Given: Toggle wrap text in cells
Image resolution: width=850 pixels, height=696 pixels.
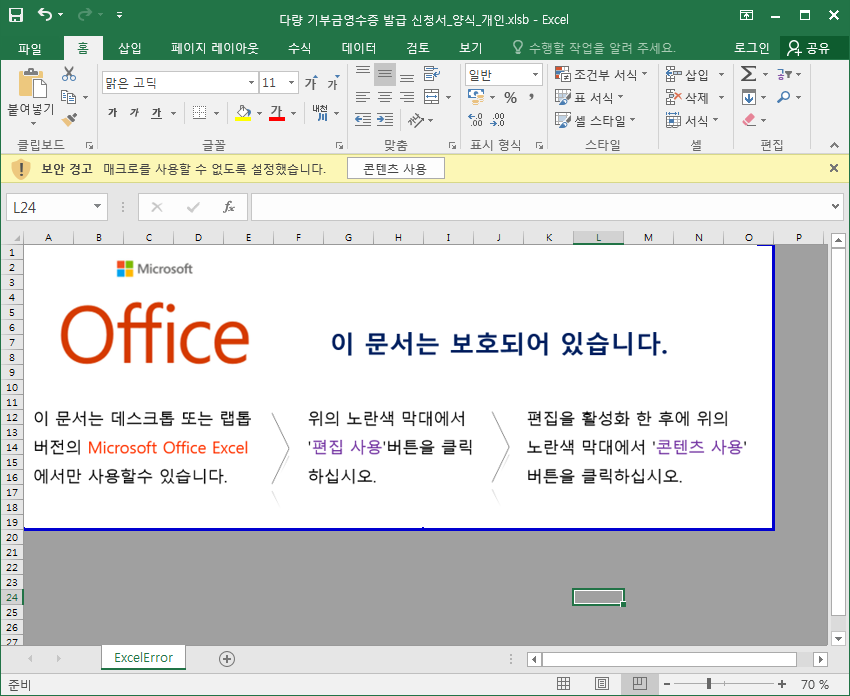Looking at the screenshot, I should click(432, 74).
